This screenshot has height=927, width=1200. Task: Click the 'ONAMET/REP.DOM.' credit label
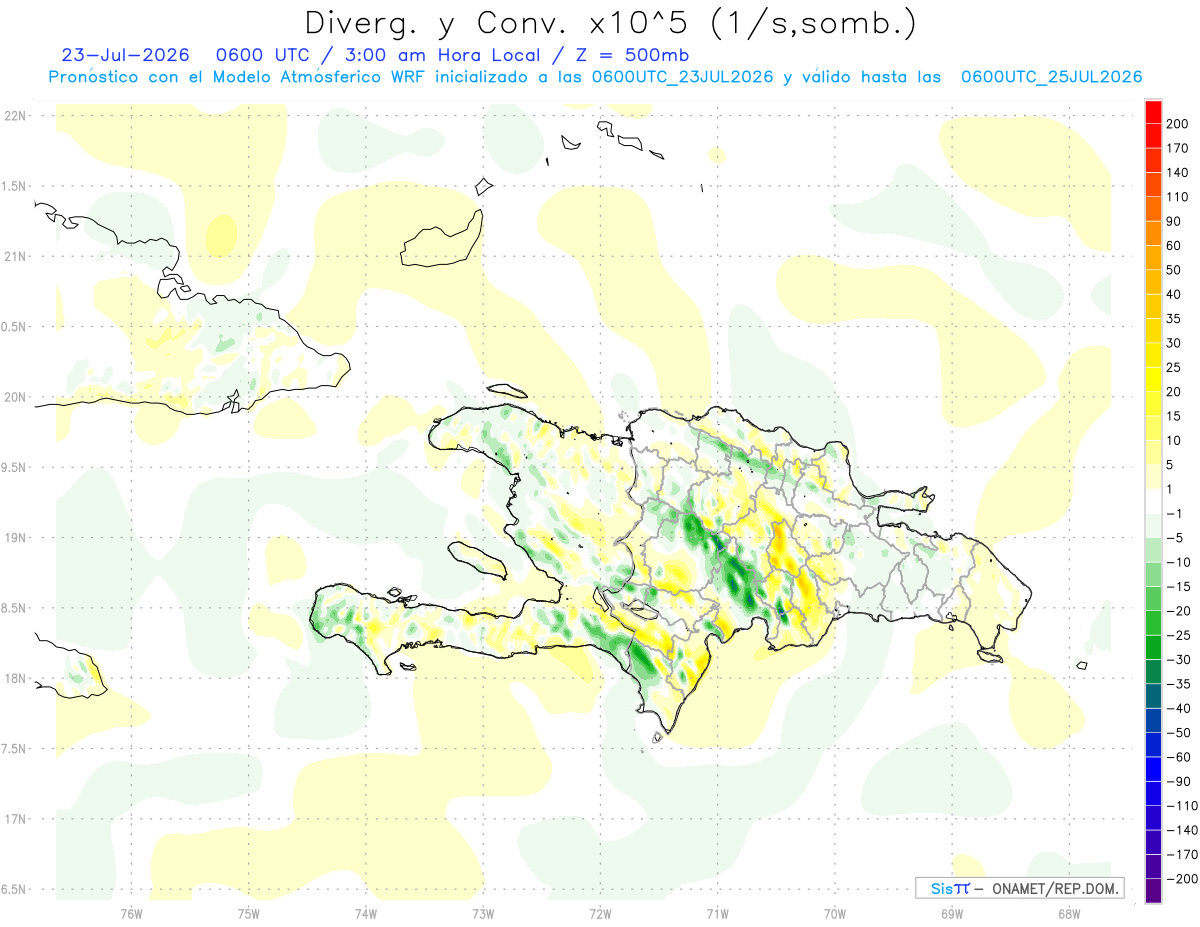1053,888
